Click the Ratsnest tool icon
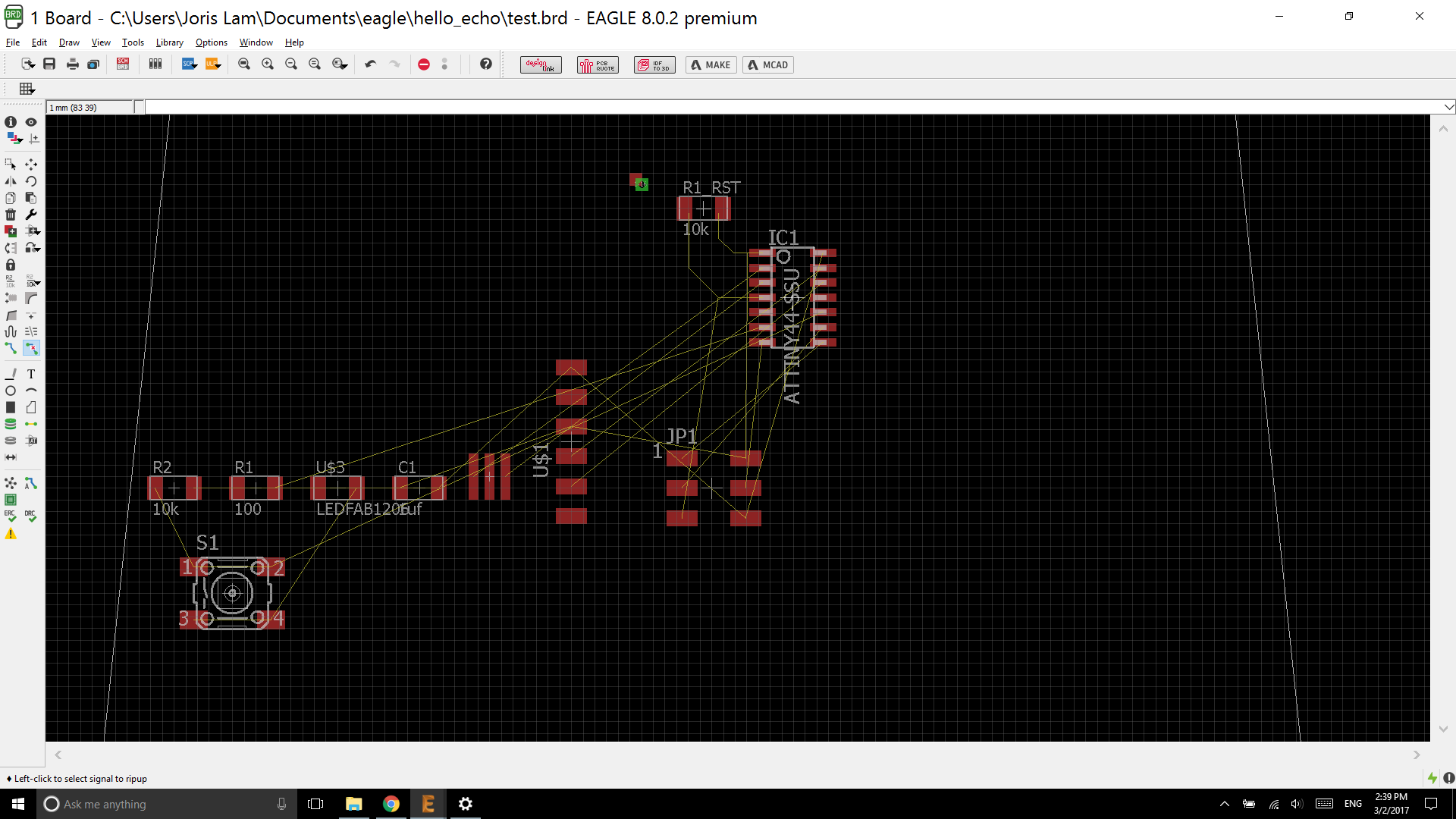Viewport: 1456px width, 819px height. point(11,483)
